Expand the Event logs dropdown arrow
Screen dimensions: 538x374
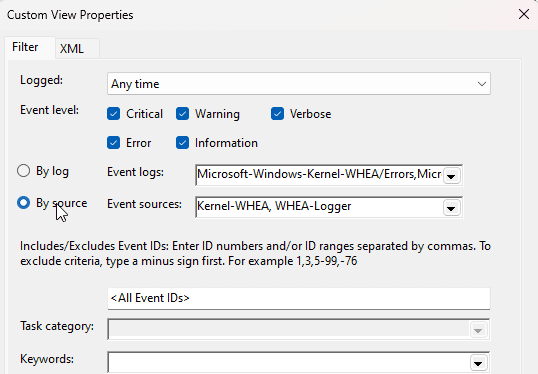tap(451, 176)
